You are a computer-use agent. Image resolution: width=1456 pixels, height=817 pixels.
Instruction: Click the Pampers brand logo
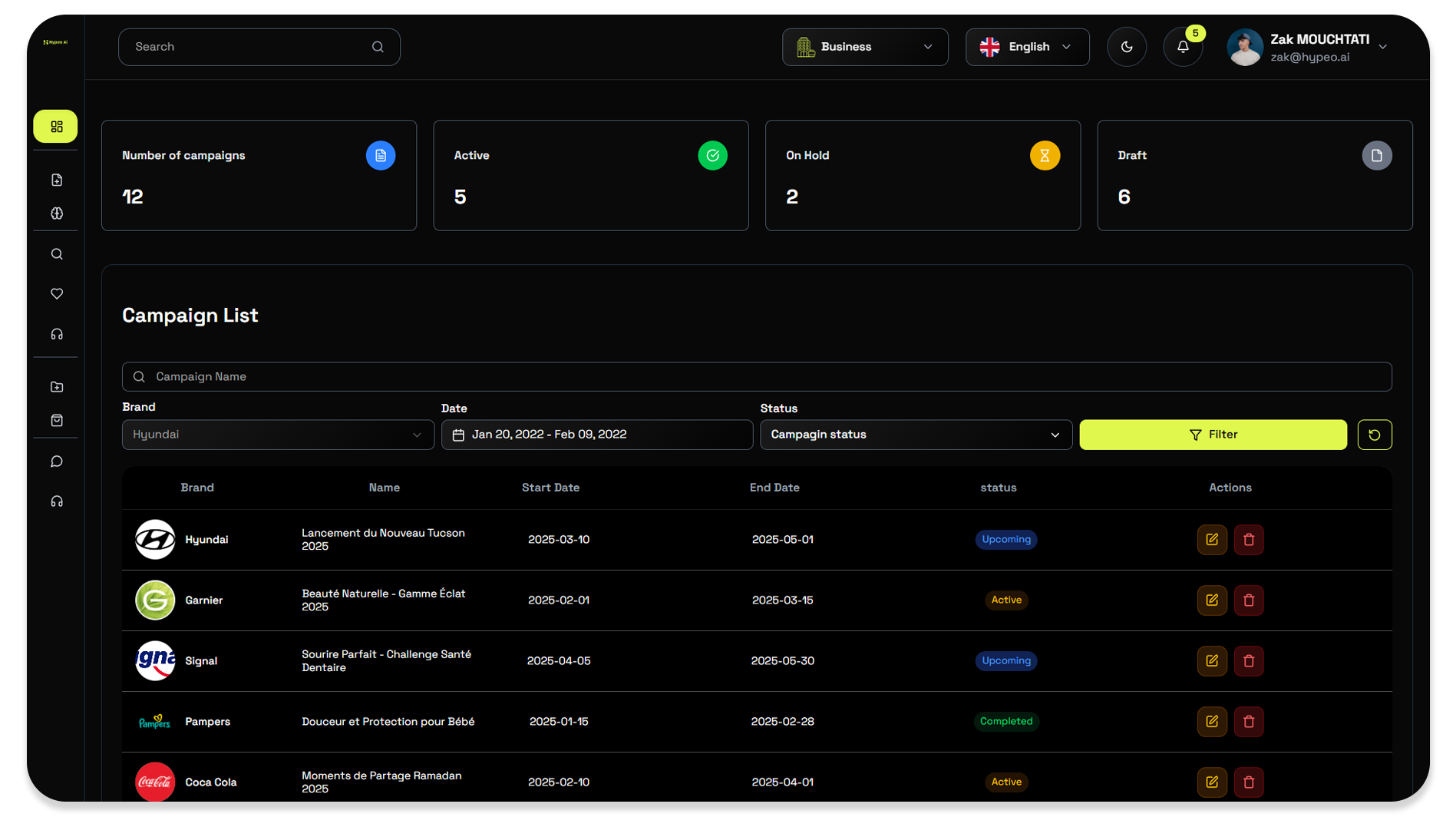[x=155, y=722]
